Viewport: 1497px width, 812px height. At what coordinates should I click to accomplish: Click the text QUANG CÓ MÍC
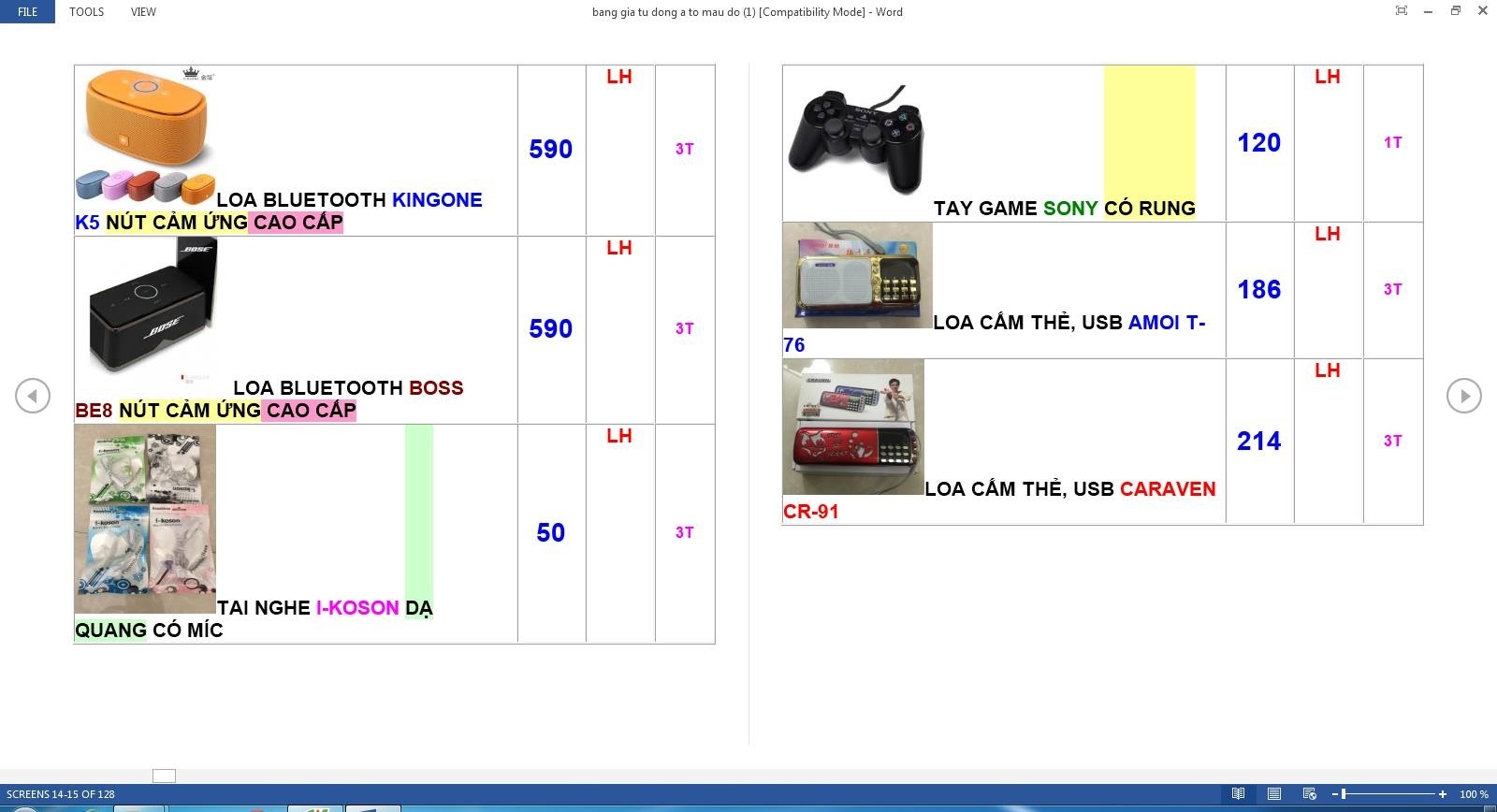pos(149,630)
